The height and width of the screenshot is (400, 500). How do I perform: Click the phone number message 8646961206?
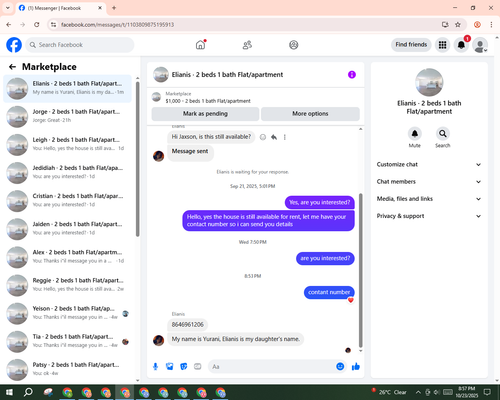click(188, 325)
